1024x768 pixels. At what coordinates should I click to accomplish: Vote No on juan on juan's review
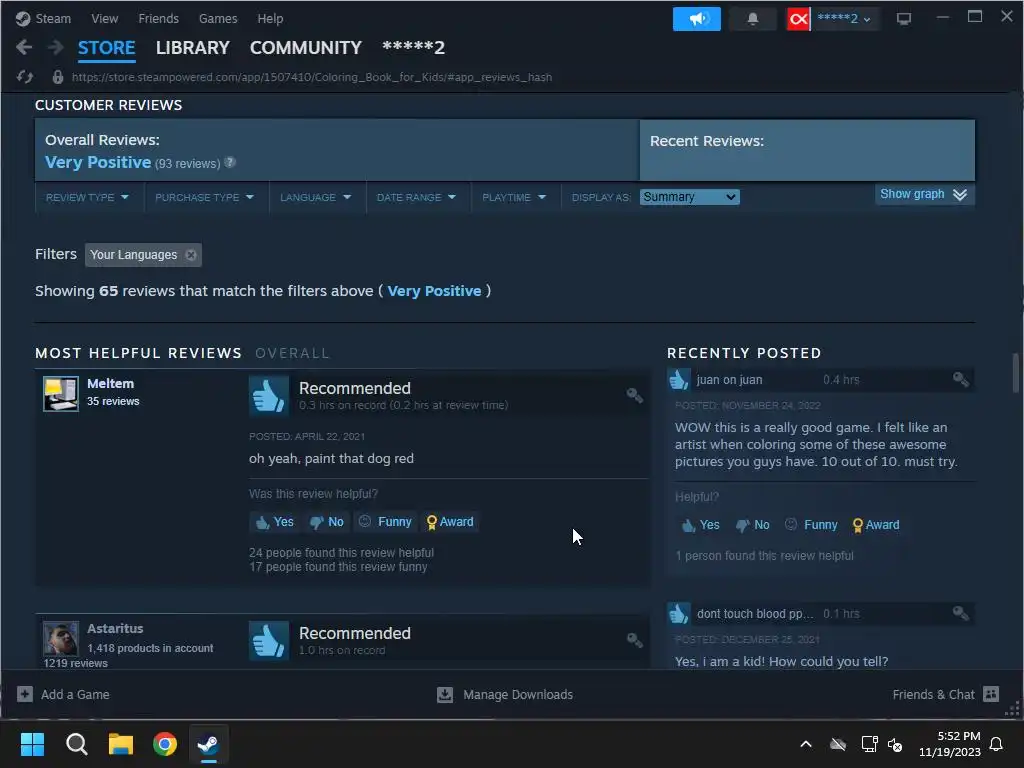[753, 525]
